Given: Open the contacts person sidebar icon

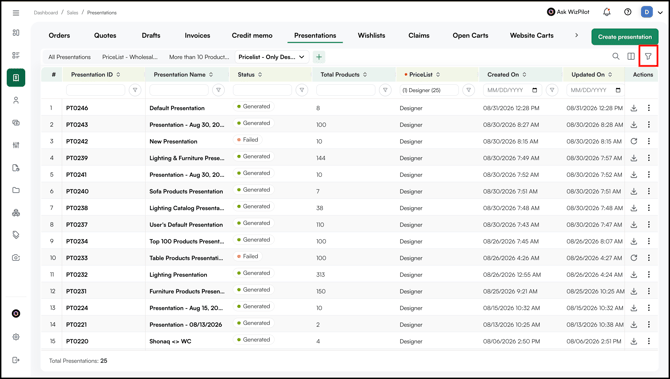Looking at the screenshot, I should pyautogui.click(x=16, y=100).
